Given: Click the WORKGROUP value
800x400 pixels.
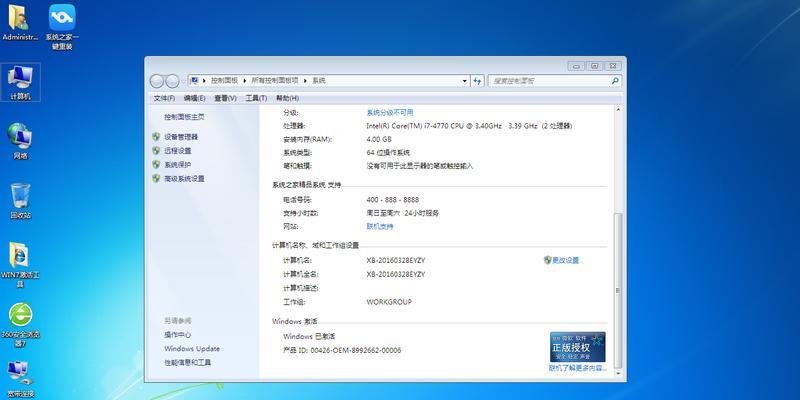Looking at the screenshot, I should pyautogui.click(x=389, y=302).
